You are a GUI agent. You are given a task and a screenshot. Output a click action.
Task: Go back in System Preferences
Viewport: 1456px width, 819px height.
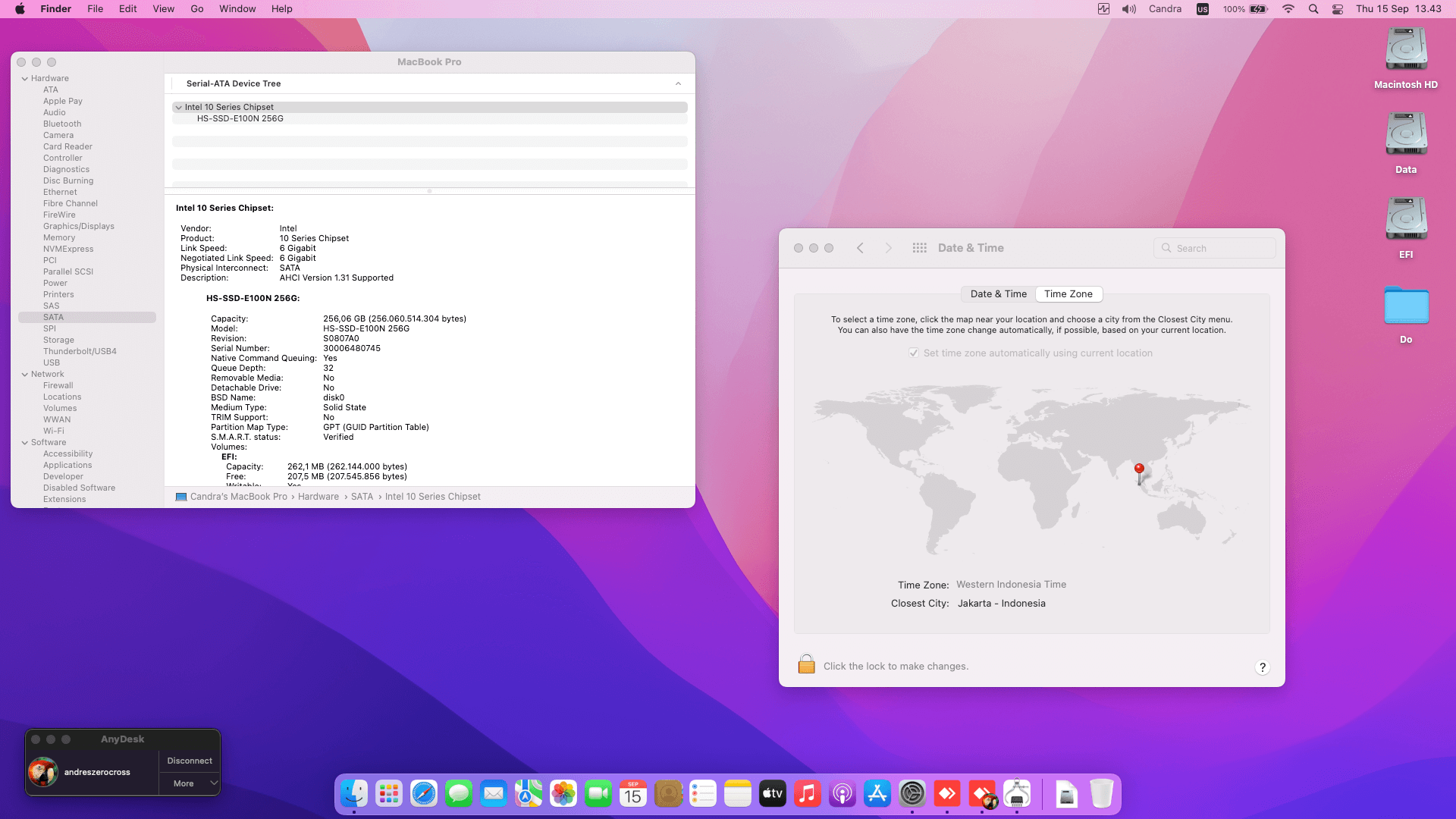860,248
